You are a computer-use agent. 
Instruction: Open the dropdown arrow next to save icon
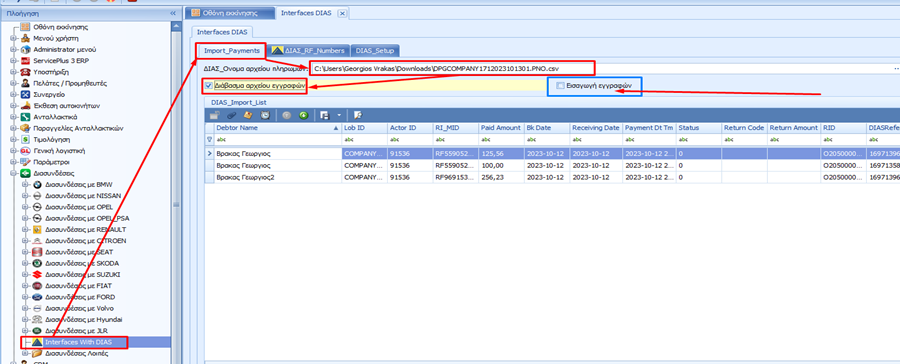pyautogui.click(x=339, y=115)
